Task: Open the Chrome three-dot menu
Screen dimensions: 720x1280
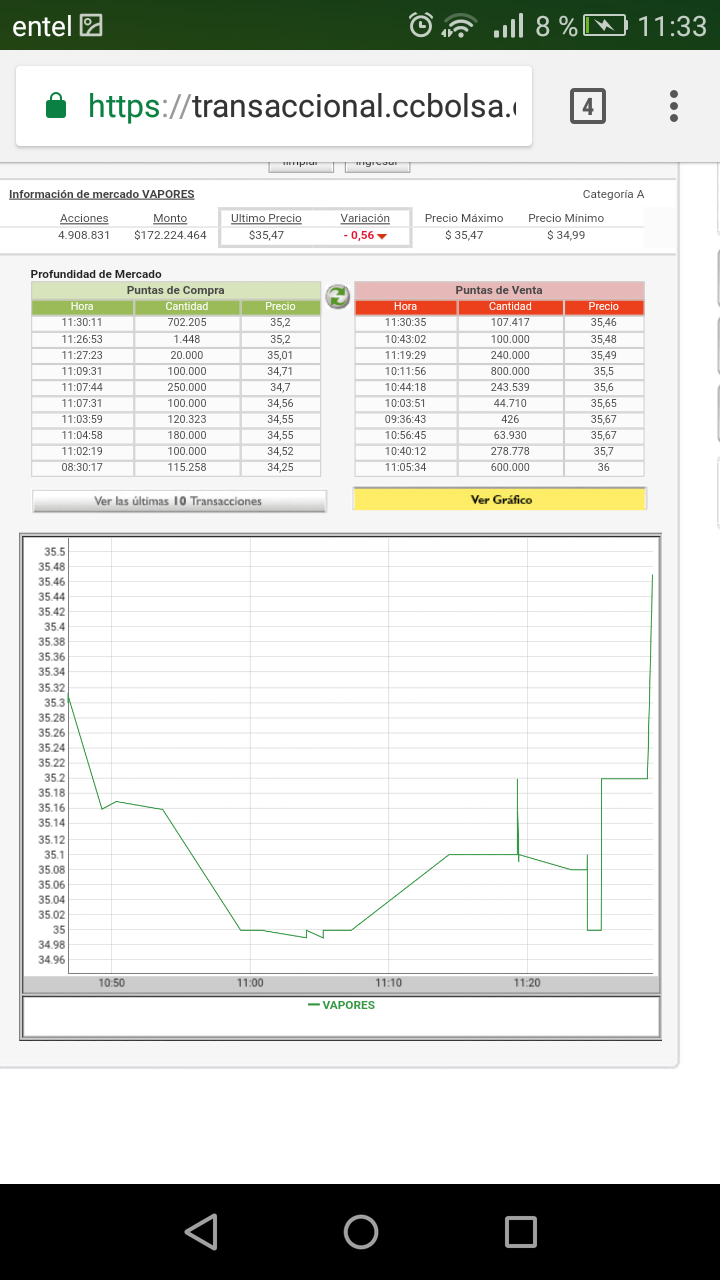Action: pyautogui.click(x=674, y=106)
